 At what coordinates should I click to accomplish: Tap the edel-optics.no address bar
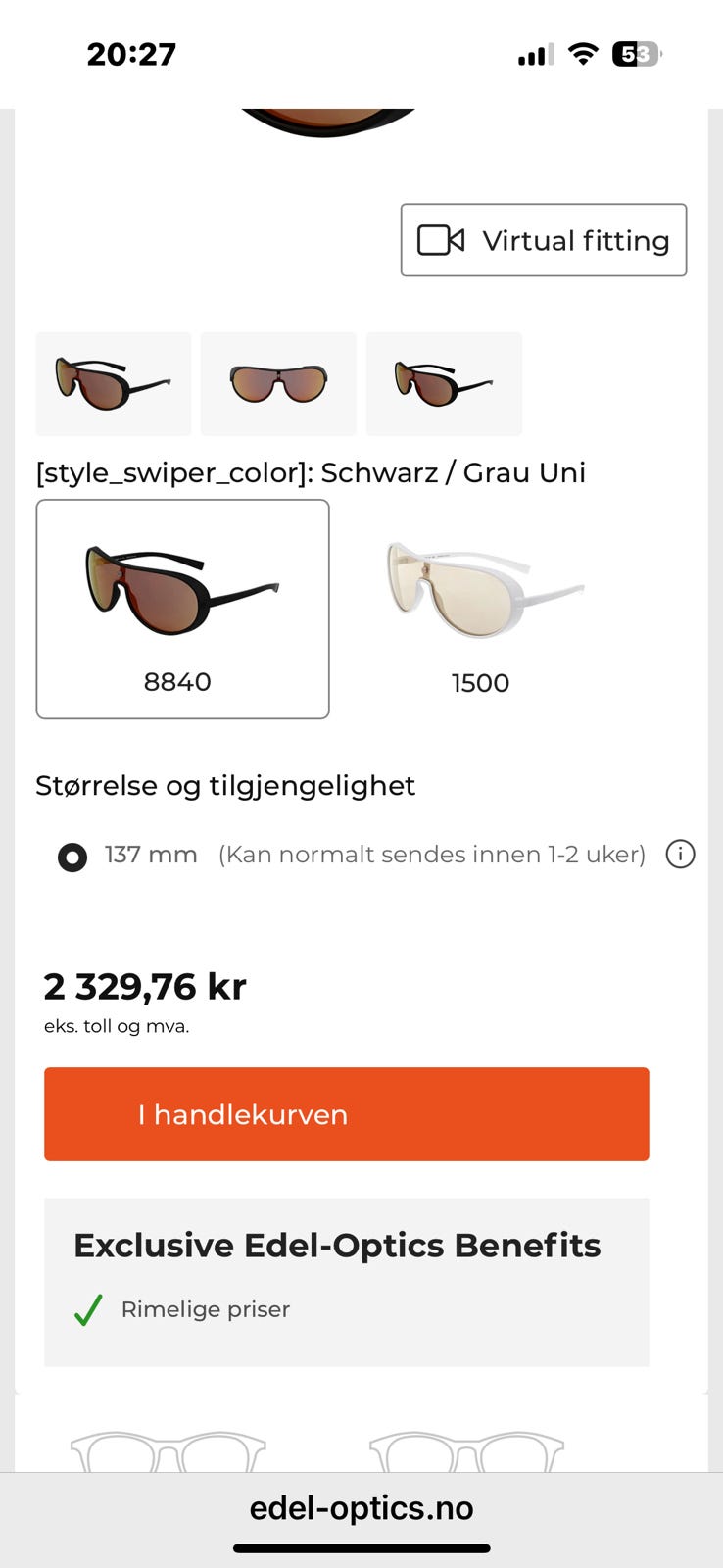[361, 1508]
